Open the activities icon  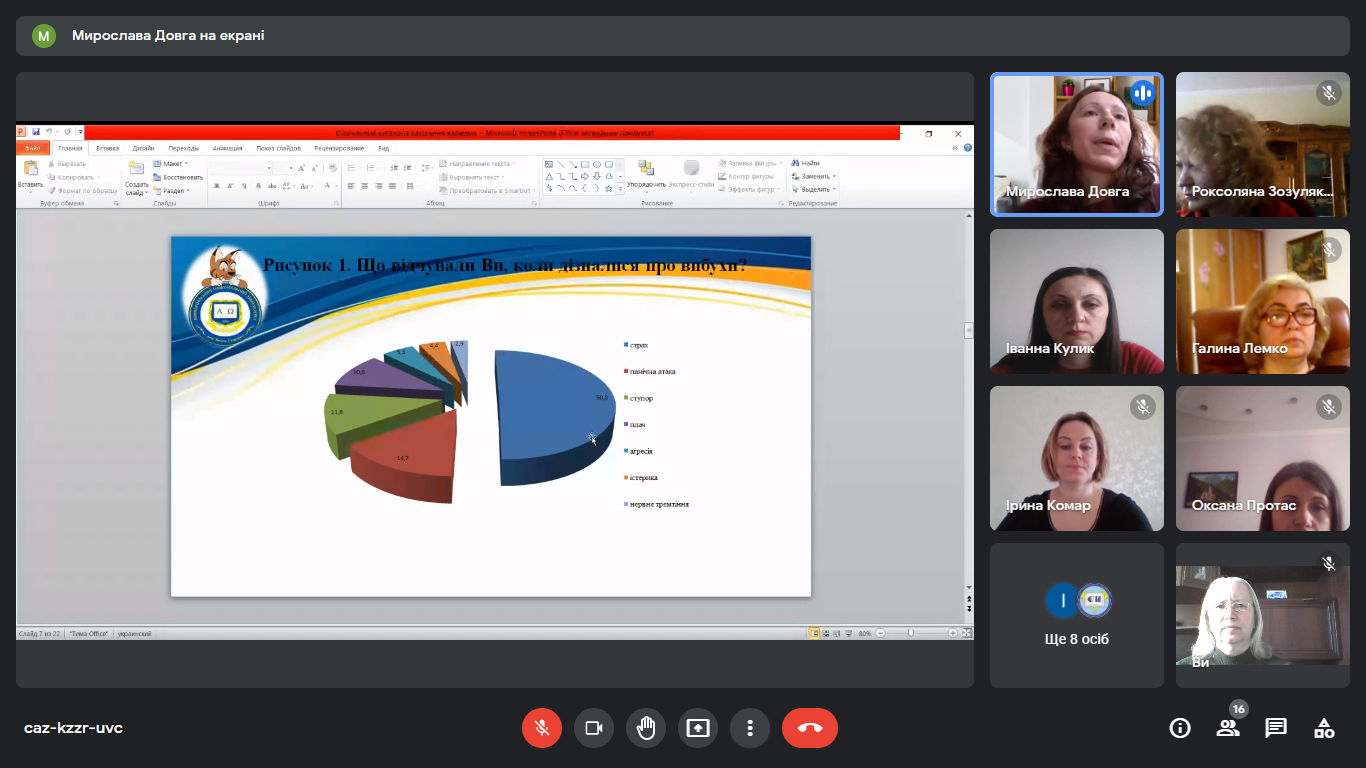[1324, 728]
